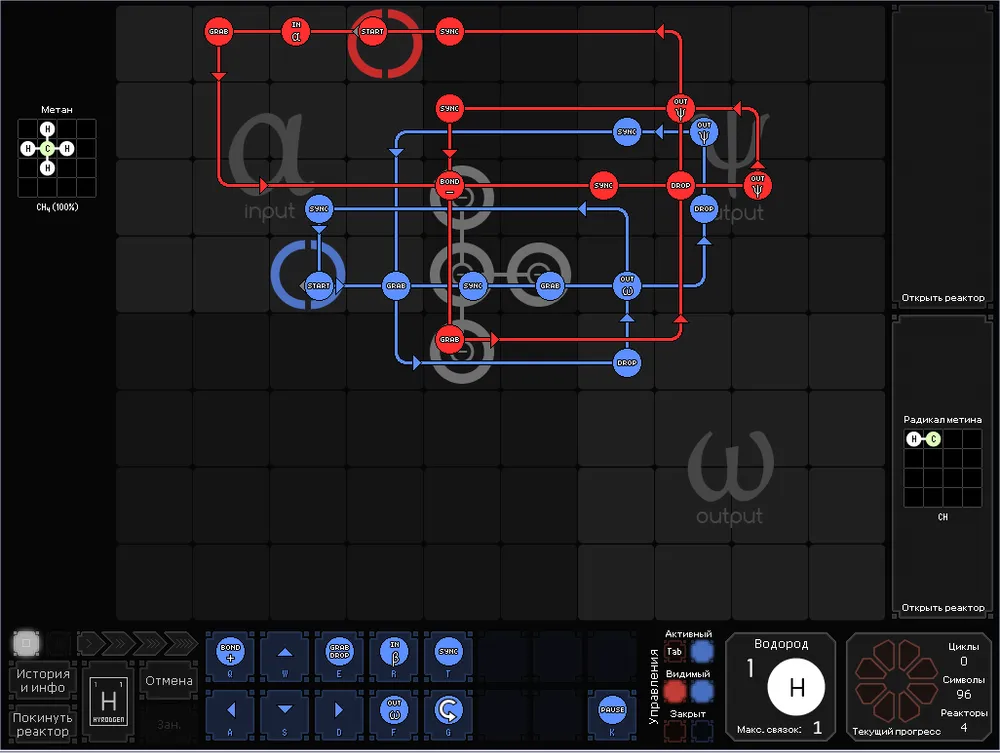Click the Отмена undo button
The width and height of the screenshot is (1000, 753).
[169, 681]
